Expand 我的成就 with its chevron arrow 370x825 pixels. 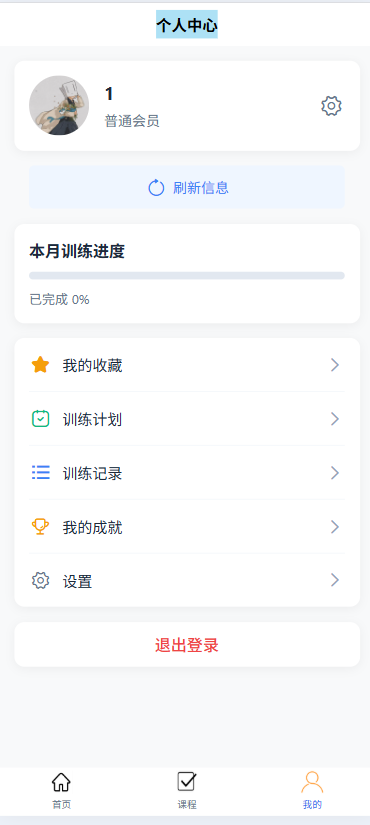click(x=335, y=527)
